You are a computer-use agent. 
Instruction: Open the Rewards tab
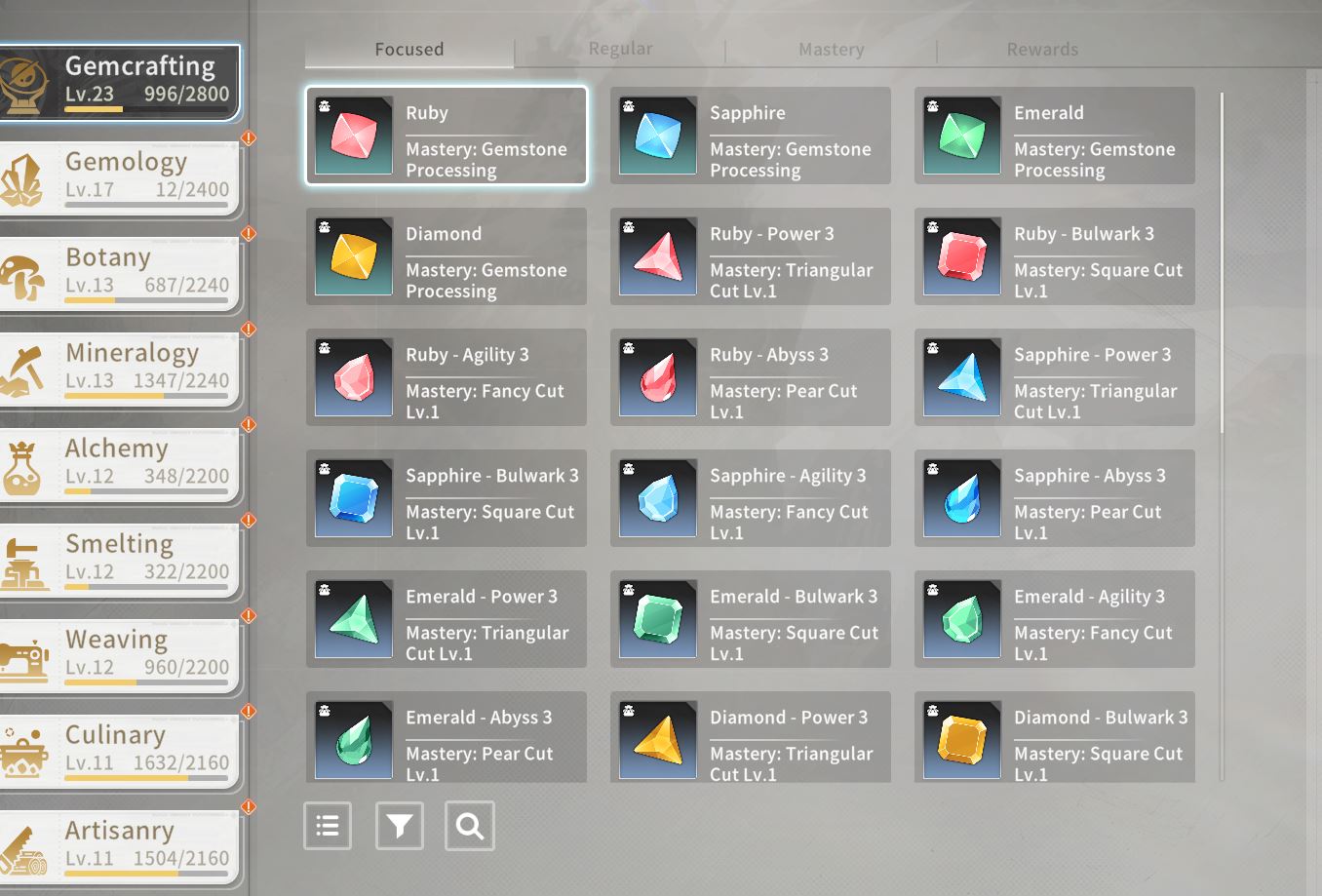1042,49
